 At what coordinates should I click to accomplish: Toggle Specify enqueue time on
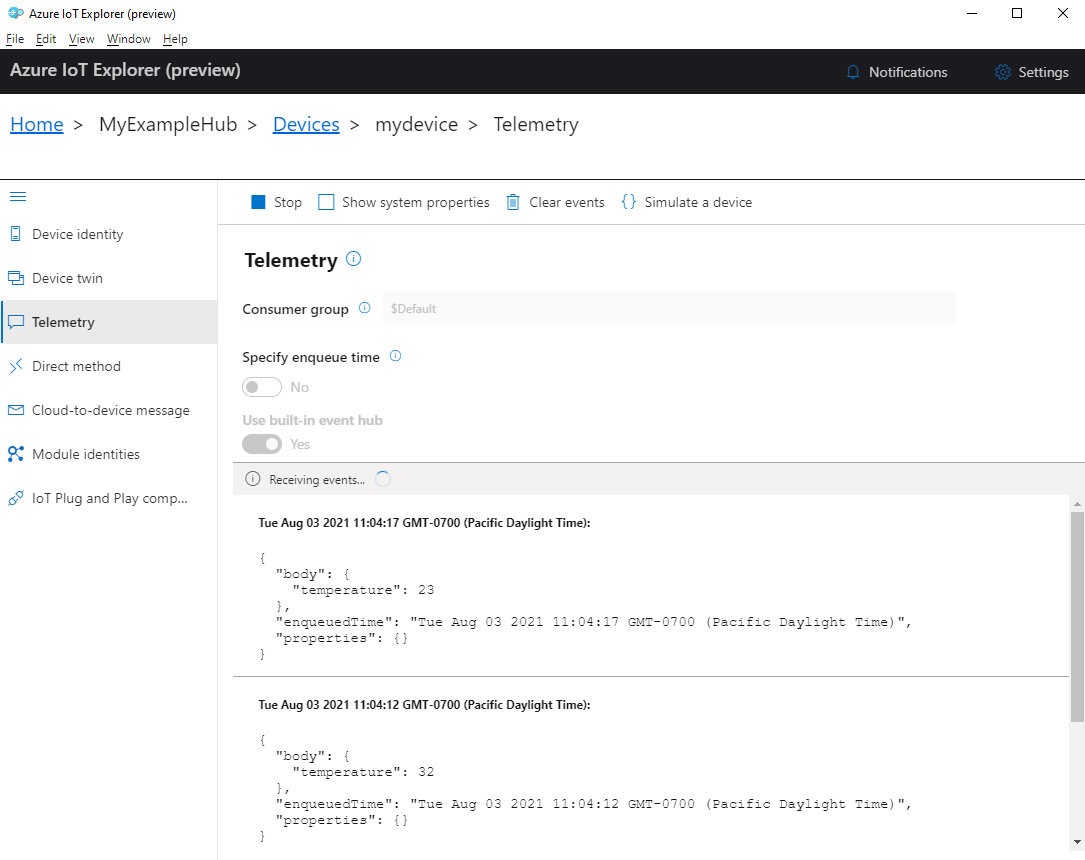tap(261, 387)
